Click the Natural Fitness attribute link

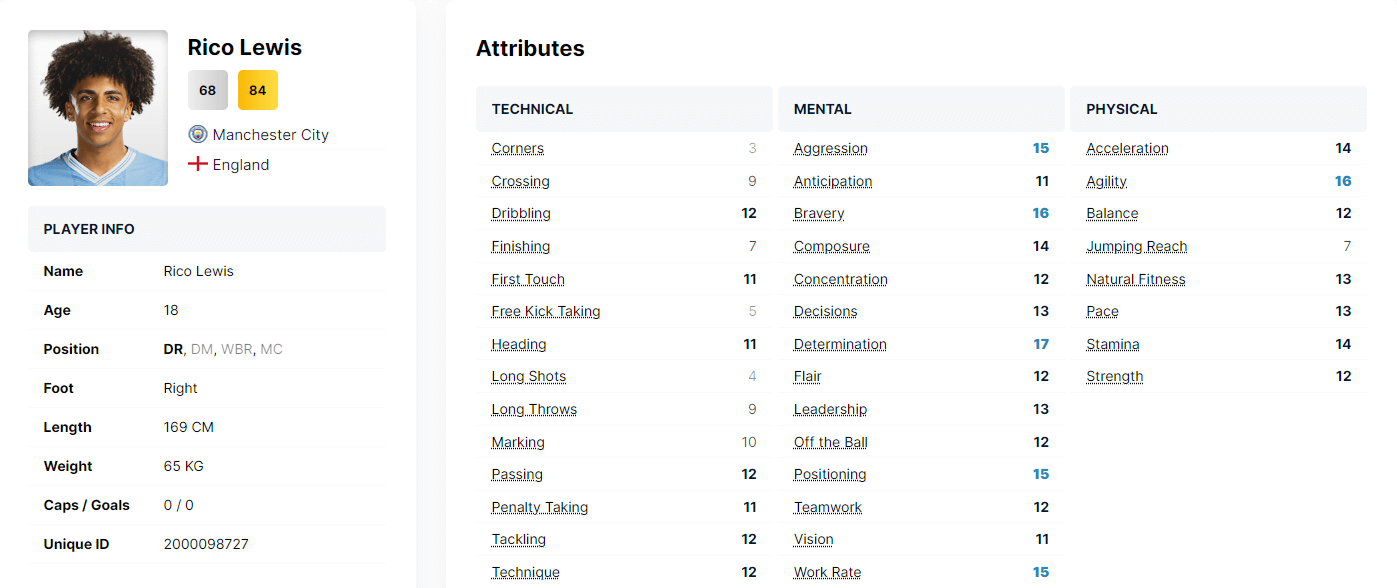click(1136, 279)
